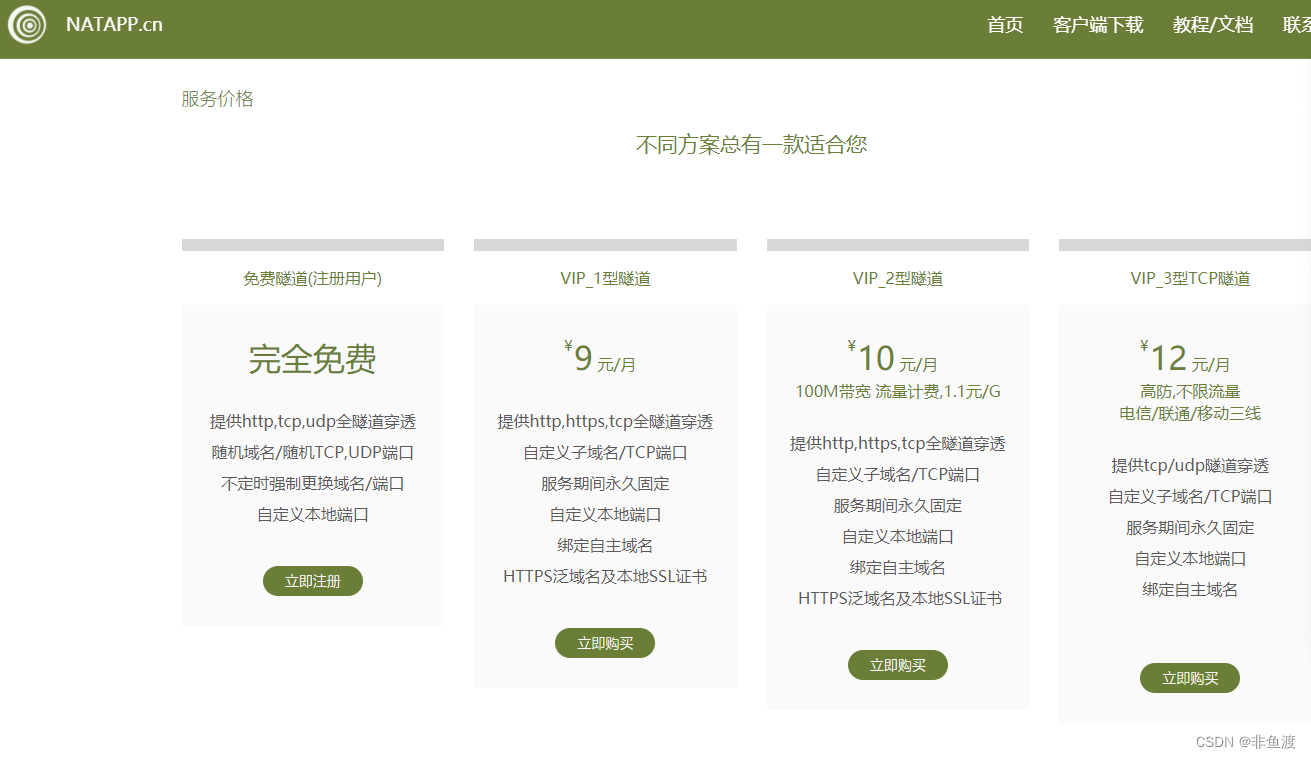Screen dimensions: 1311x758
Task: Select the VIP_2型隧道 plan title
Action: pos(898,279)
